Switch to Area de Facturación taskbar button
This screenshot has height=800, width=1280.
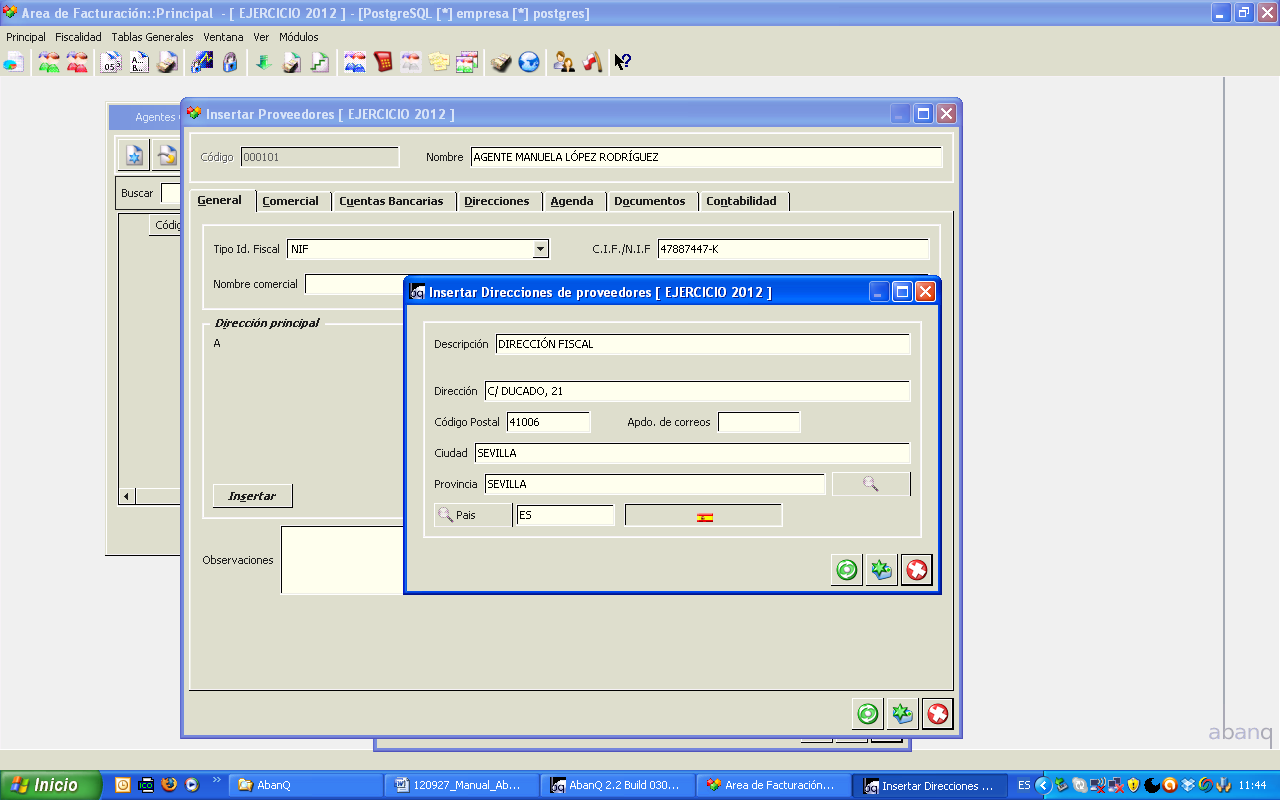pyautogui.click(x=773, y=785)
